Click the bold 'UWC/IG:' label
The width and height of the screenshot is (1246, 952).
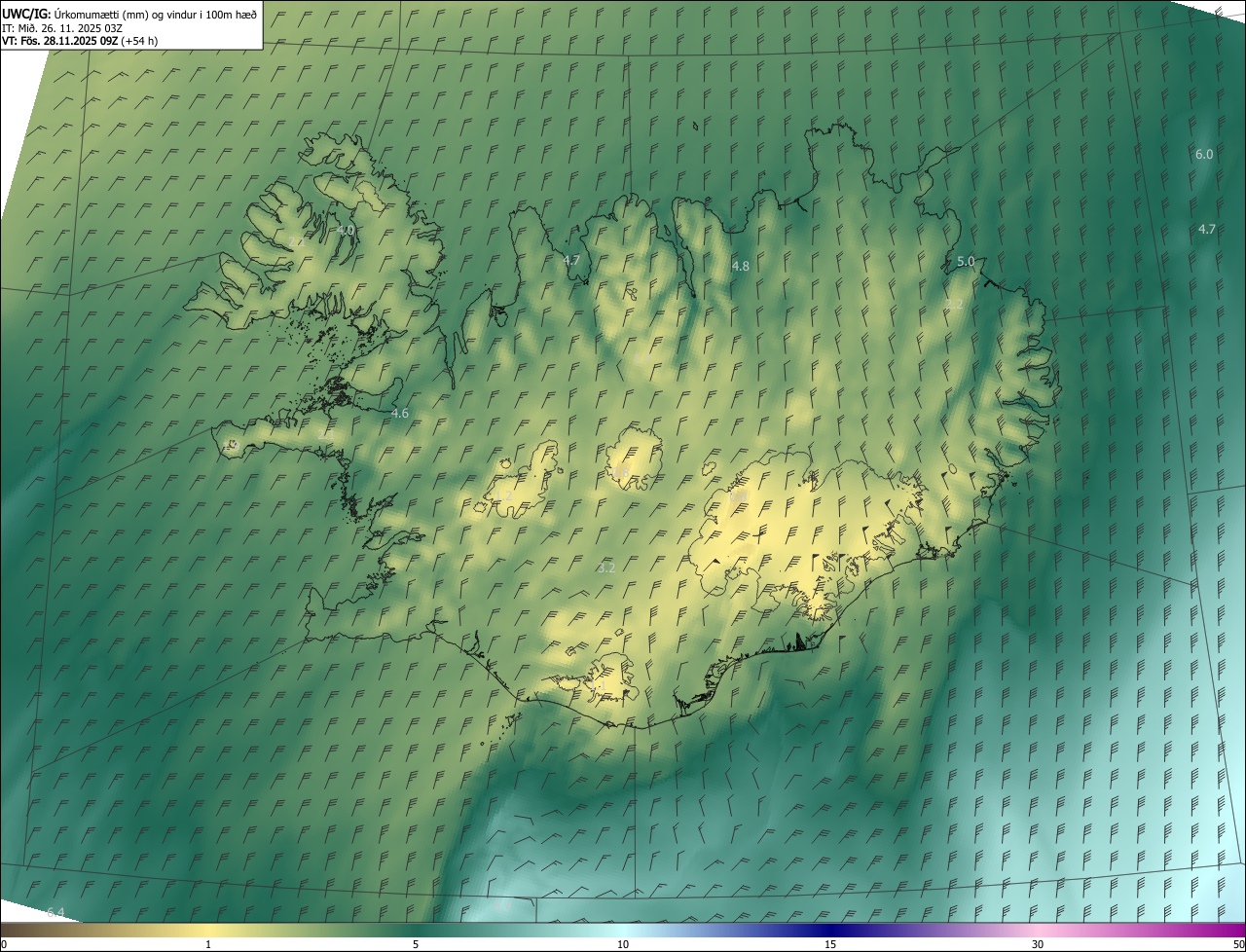25,14
